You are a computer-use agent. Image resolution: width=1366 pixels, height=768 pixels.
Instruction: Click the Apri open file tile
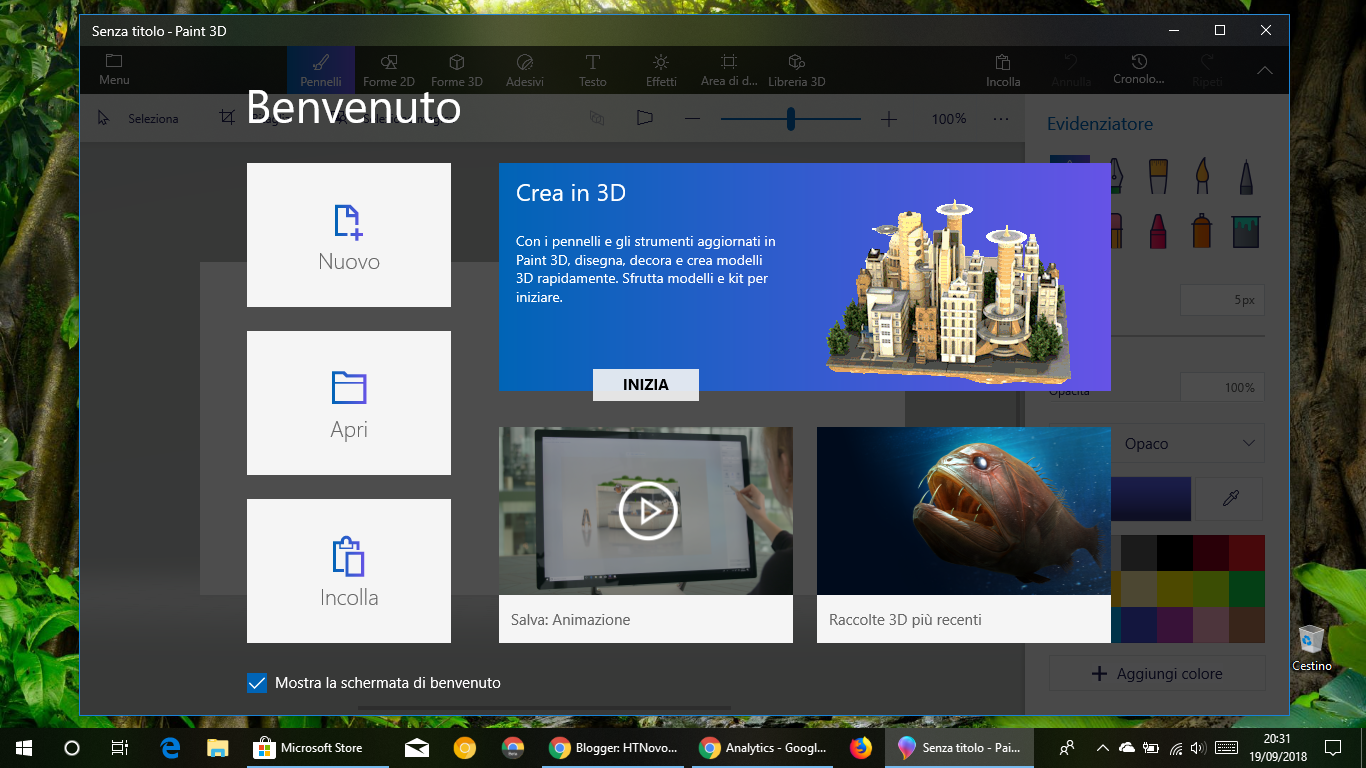pyautogui.click(x=349, y=403)
